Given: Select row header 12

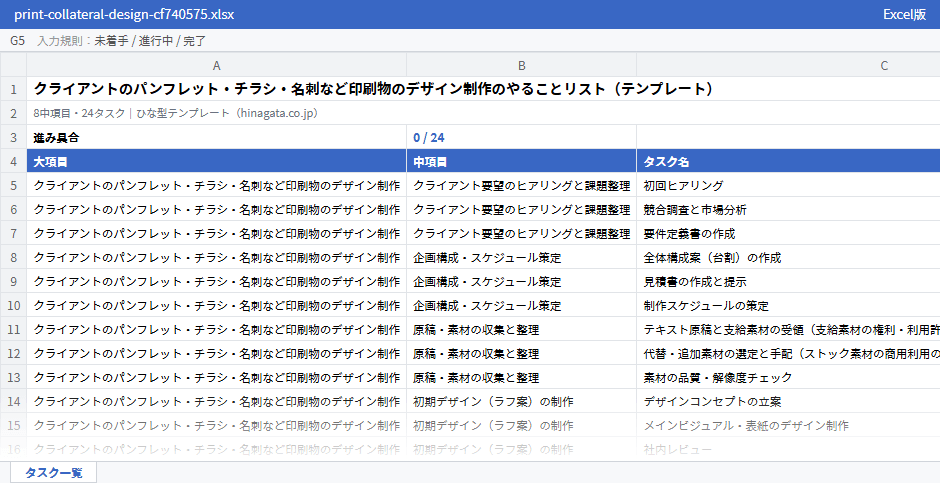Looking at the screenshot, I should (13, 353).
